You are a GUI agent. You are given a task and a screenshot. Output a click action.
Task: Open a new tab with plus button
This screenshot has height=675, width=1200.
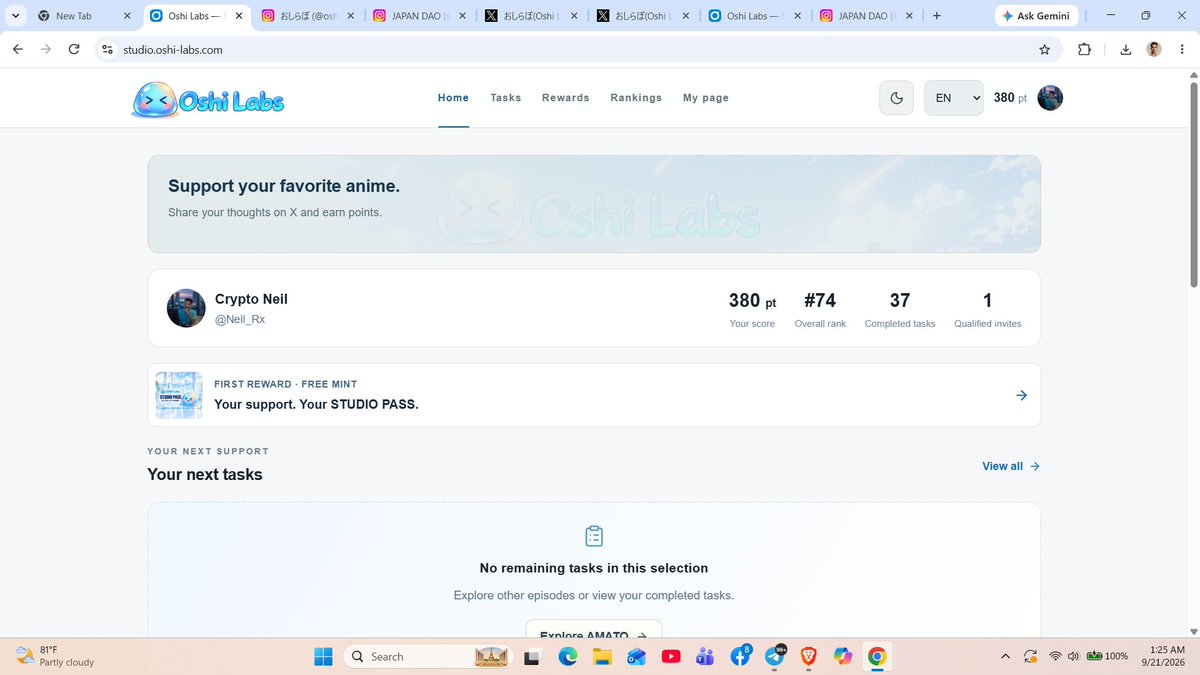pos(936,16)
